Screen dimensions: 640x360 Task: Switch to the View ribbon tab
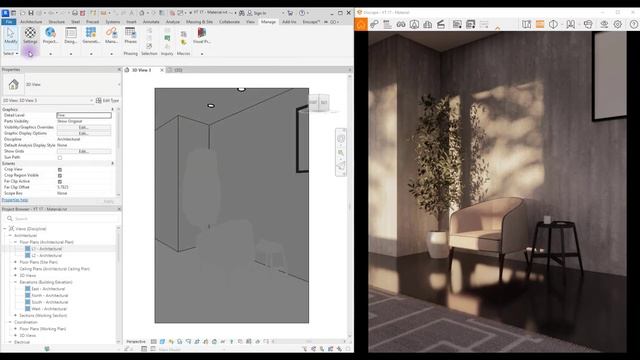click(250, 22)
